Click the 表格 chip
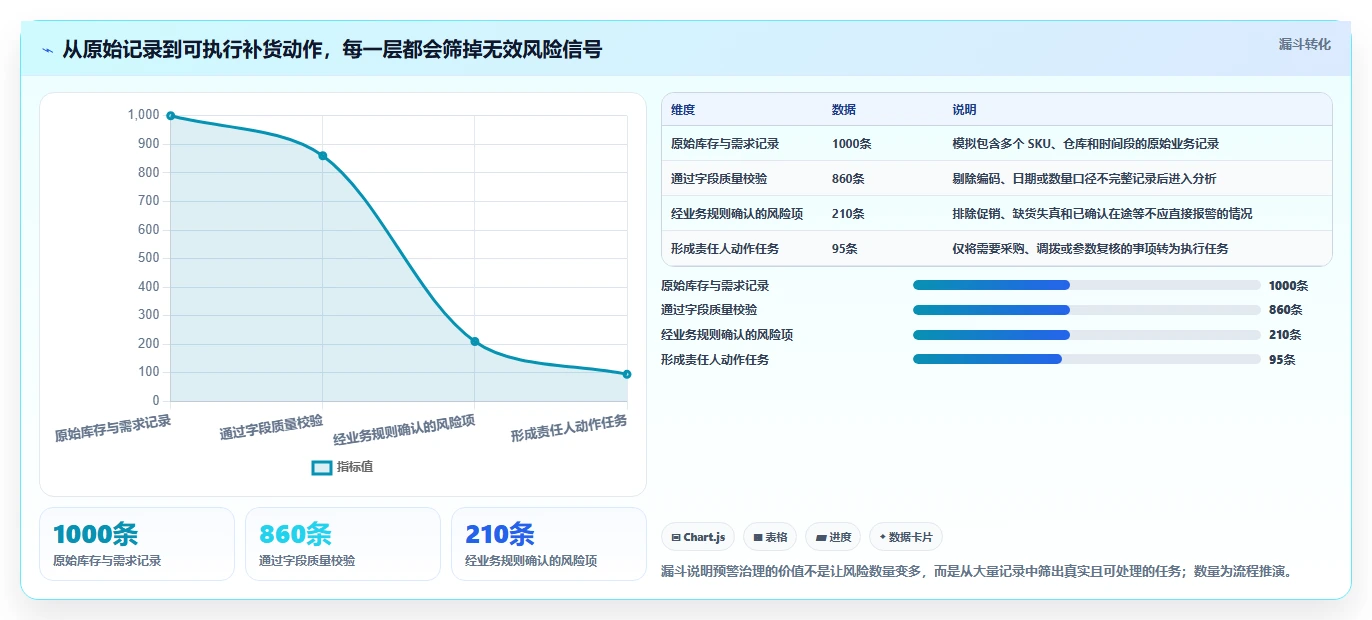 click(x=770, y=537)
